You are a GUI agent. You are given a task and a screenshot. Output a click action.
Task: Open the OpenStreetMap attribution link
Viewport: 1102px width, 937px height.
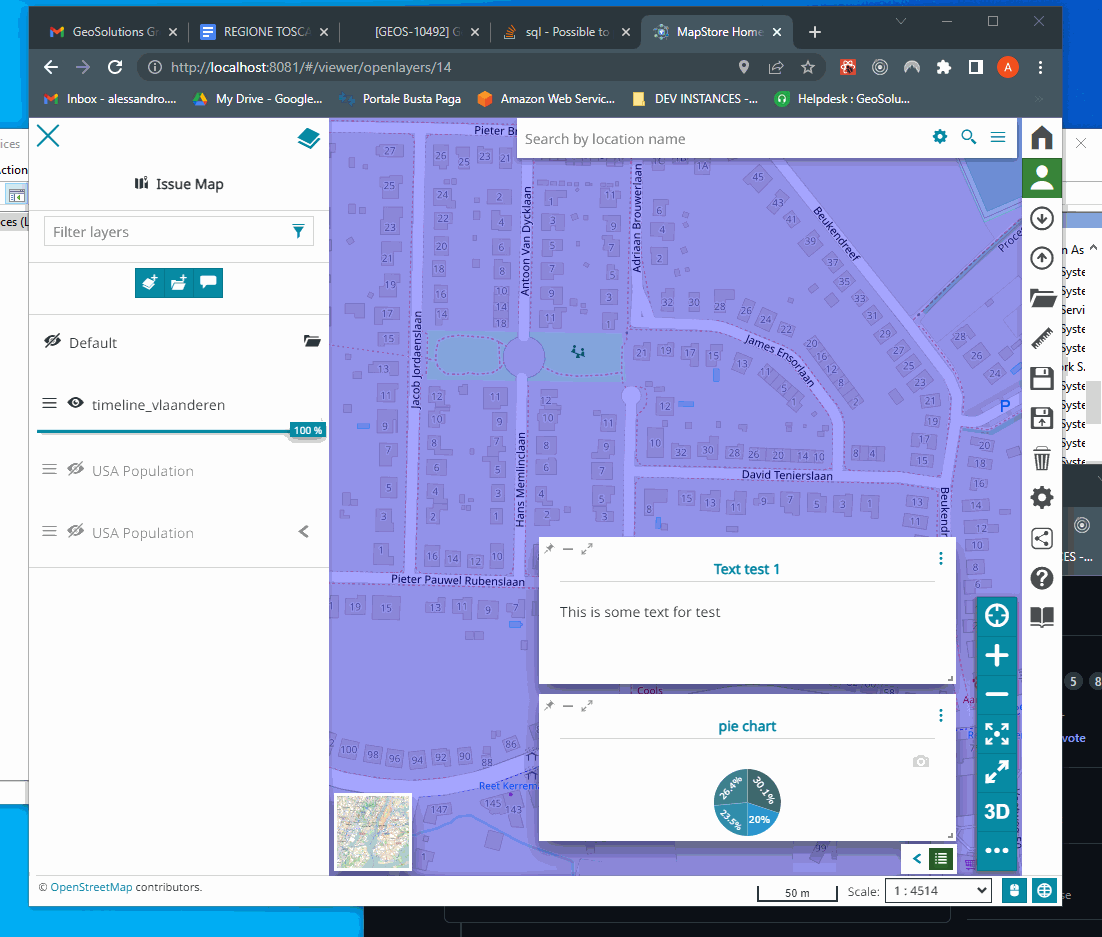tap(91, 887)
